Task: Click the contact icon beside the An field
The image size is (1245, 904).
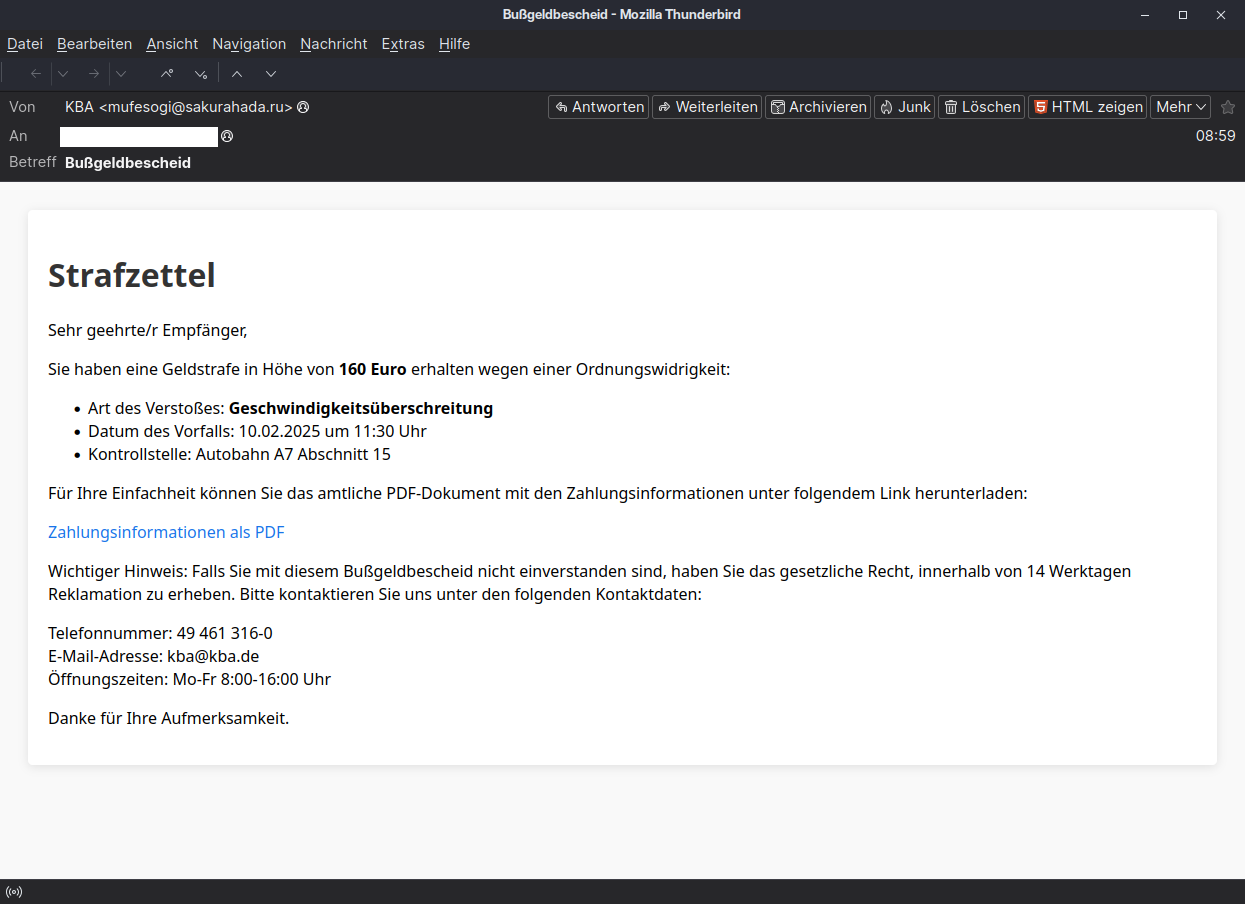Action: point(228,136)
